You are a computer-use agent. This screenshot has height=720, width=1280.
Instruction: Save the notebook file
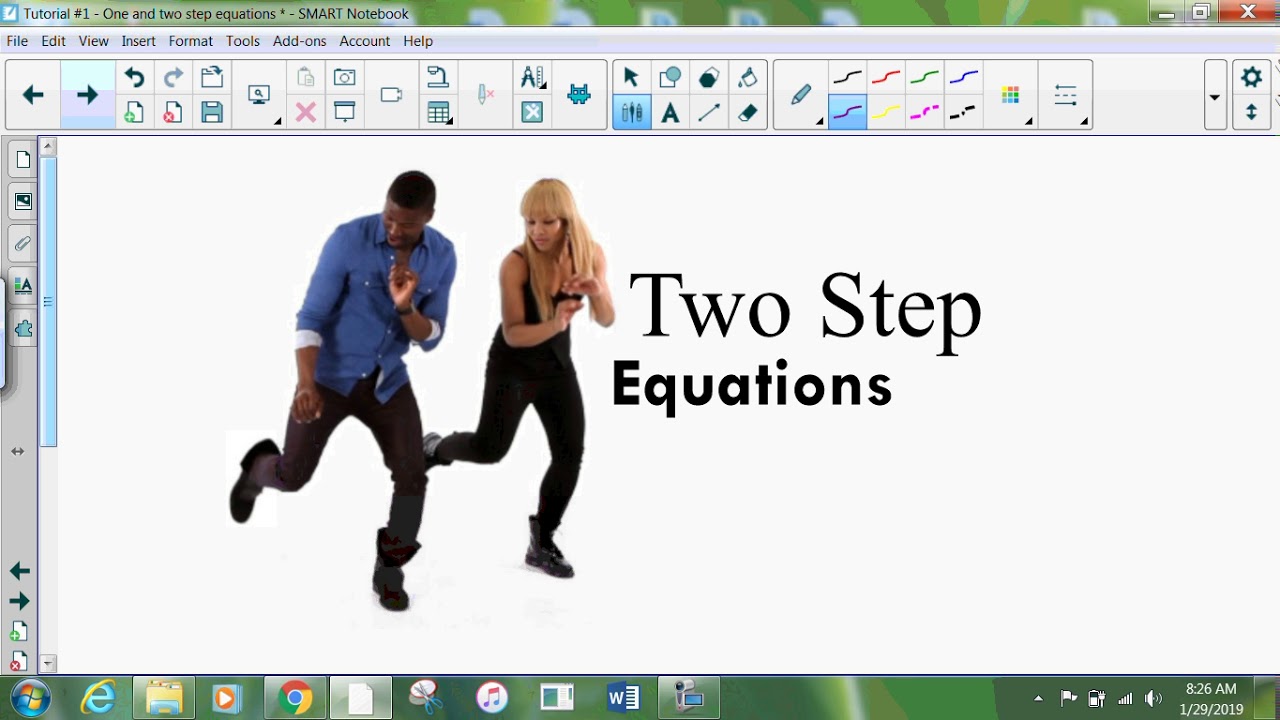point(211,112)
